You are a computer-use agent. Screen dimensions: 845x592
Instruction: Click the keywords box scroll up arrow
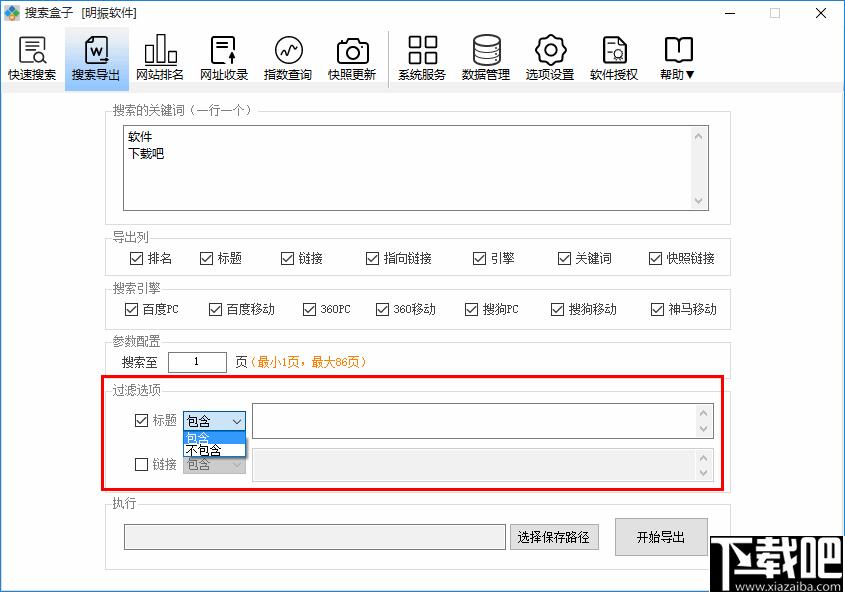[698, 136]
